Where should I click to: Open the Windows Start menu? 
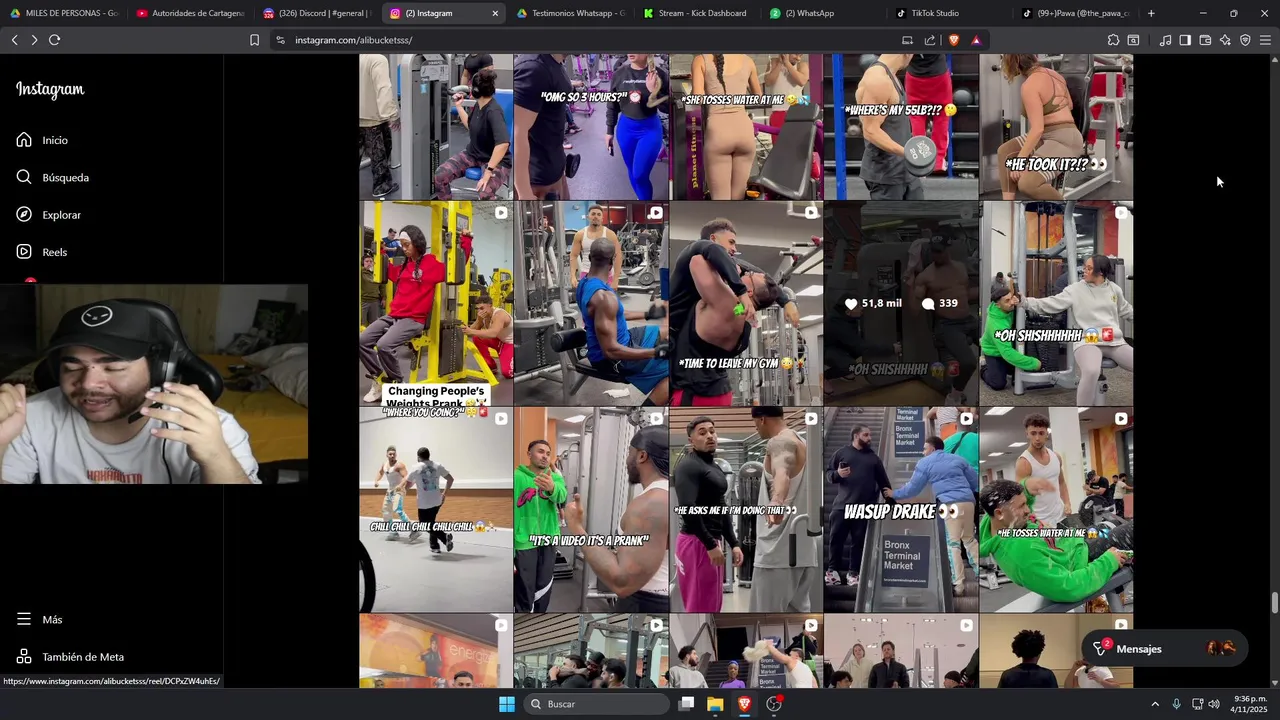(507, 704)
